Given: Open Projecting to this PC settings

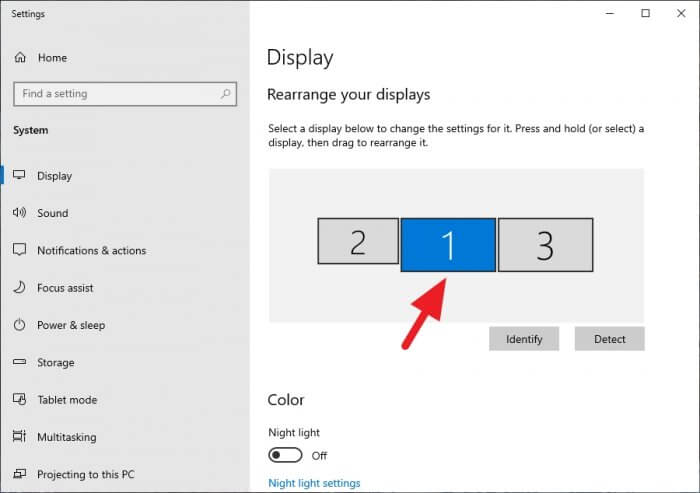Looking at the screenshot, I should point(125,474).
